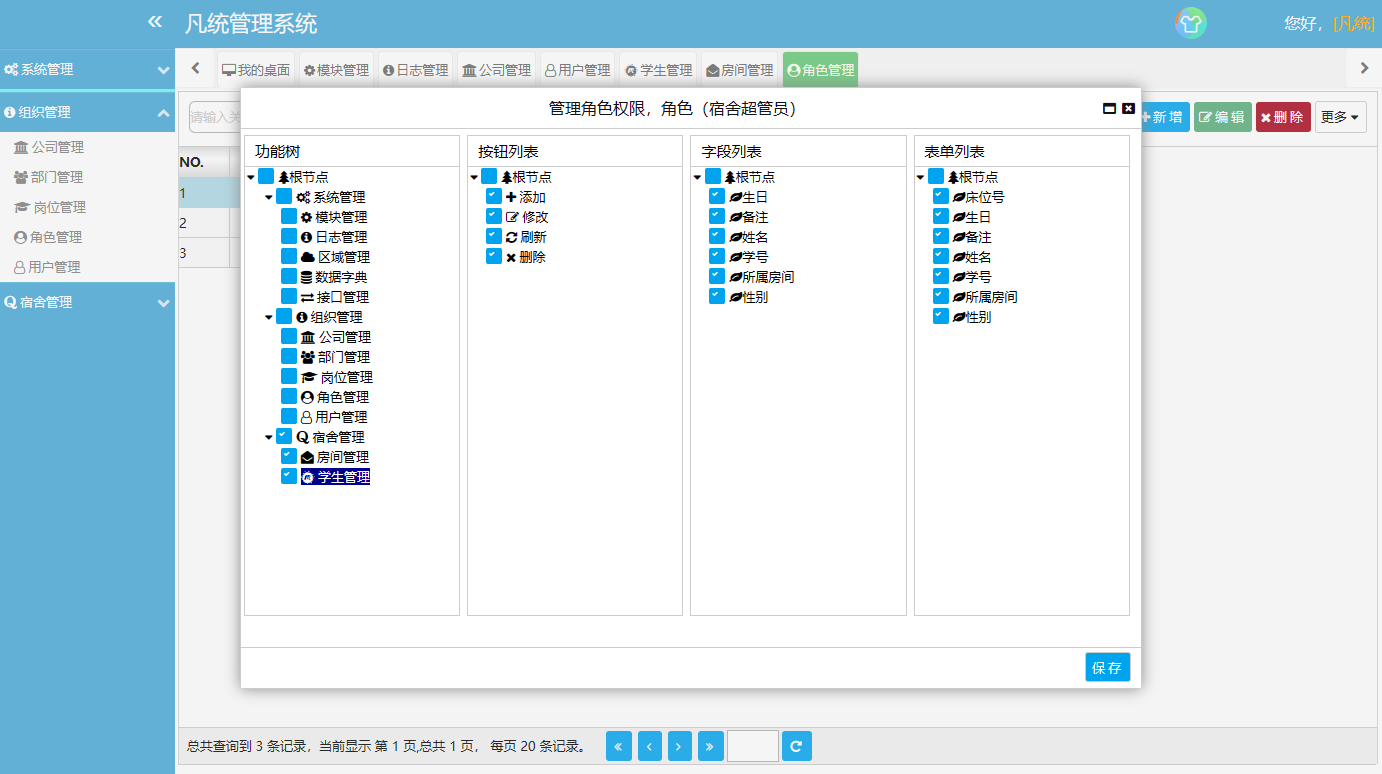Image resolution: width=1382 pixels, height=774 pixels.
Task: Check the 模块管理 checkbox in function tree
Action: 289,216
